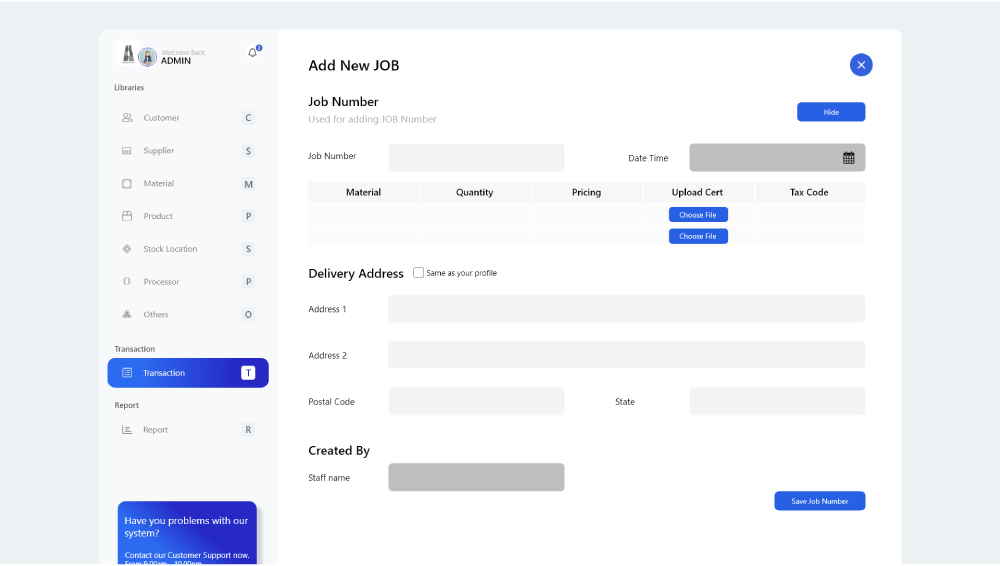Click the Report chart icon in sidebar

pos(127,430)
